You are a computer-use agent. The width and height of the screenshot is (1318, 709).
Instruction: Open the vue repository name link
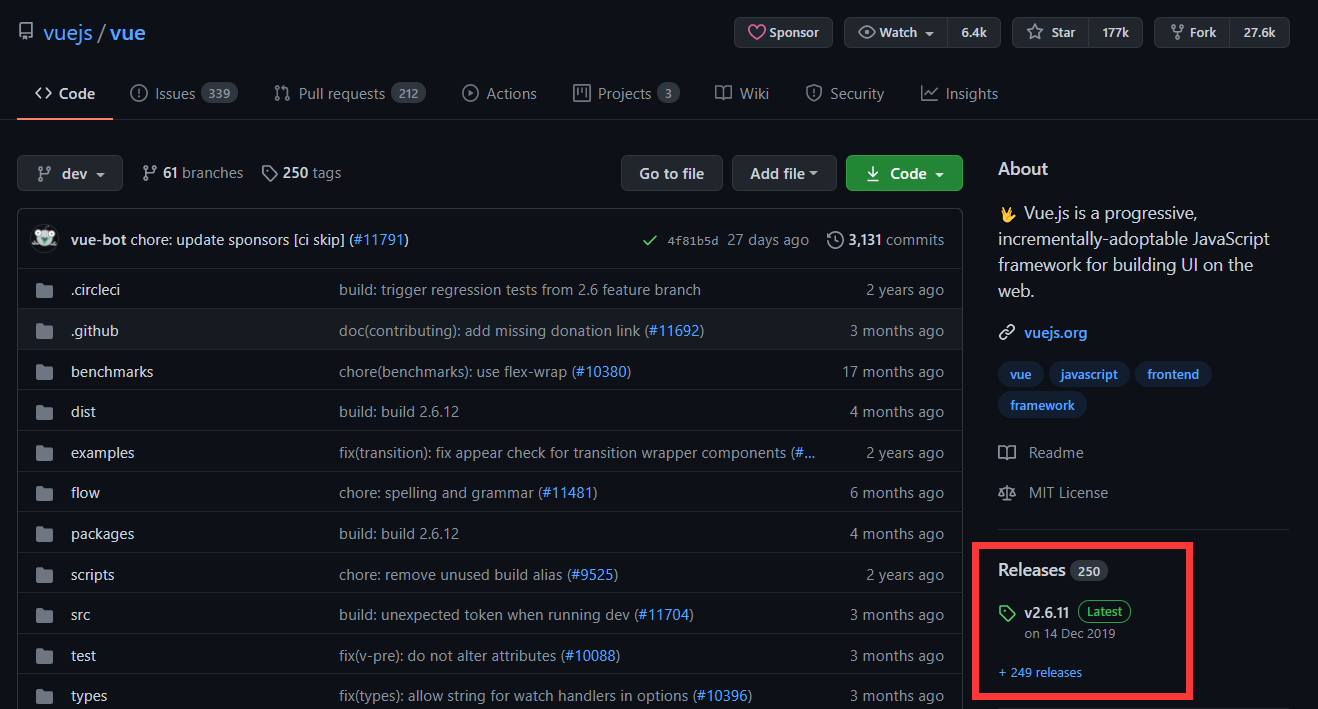coord(127,33)
